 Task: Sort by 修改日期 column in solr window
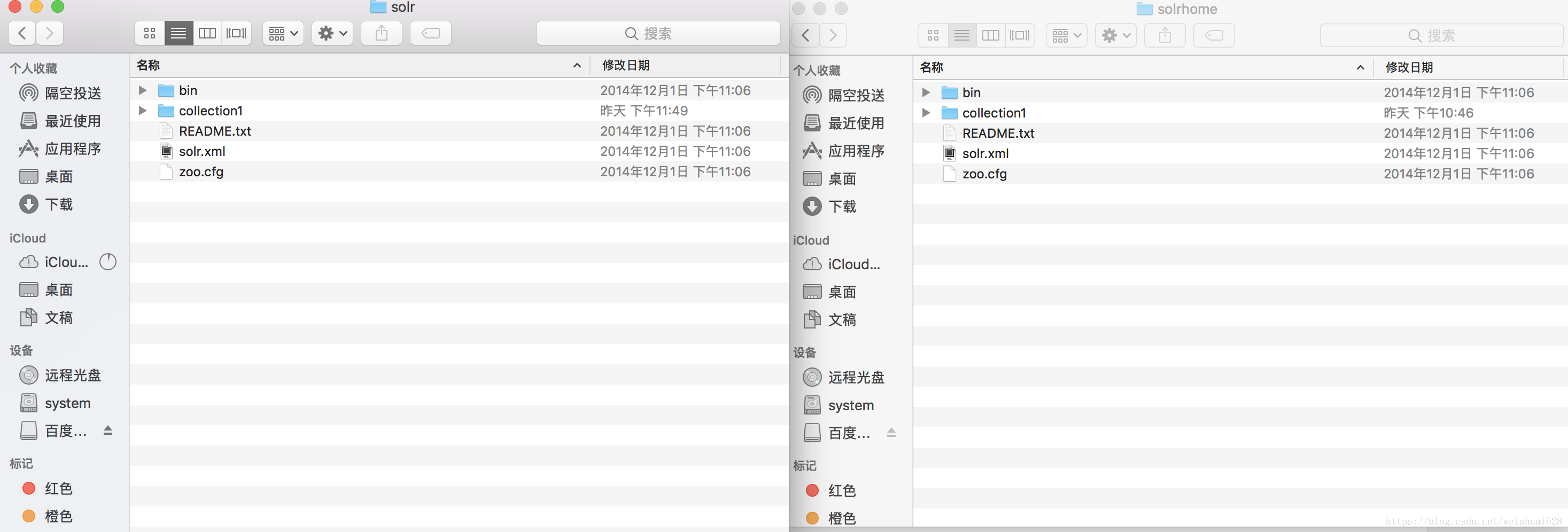click(x=685, y=65)
